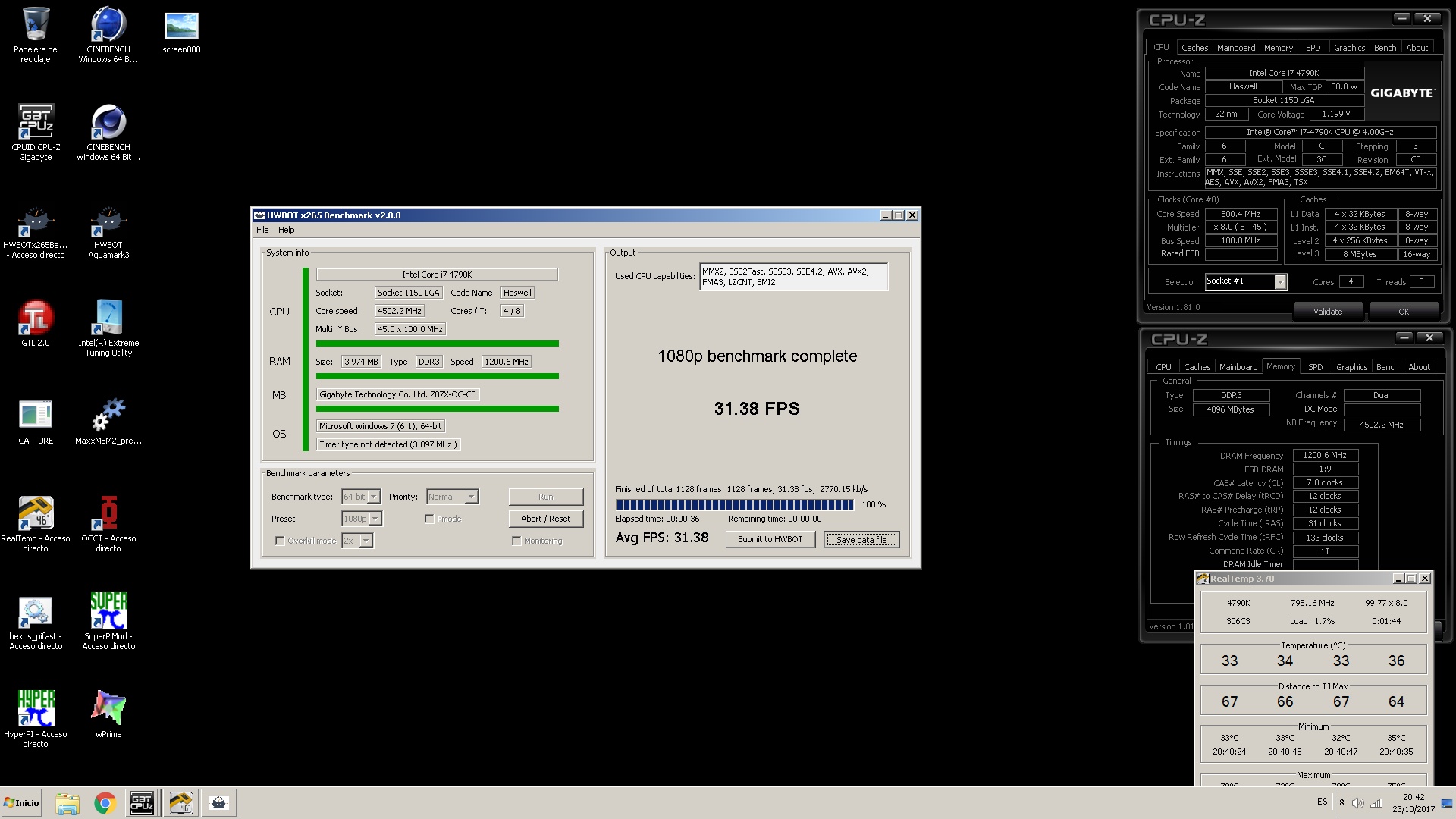
Task: Click the Save data file button
Action: (861, 539)
